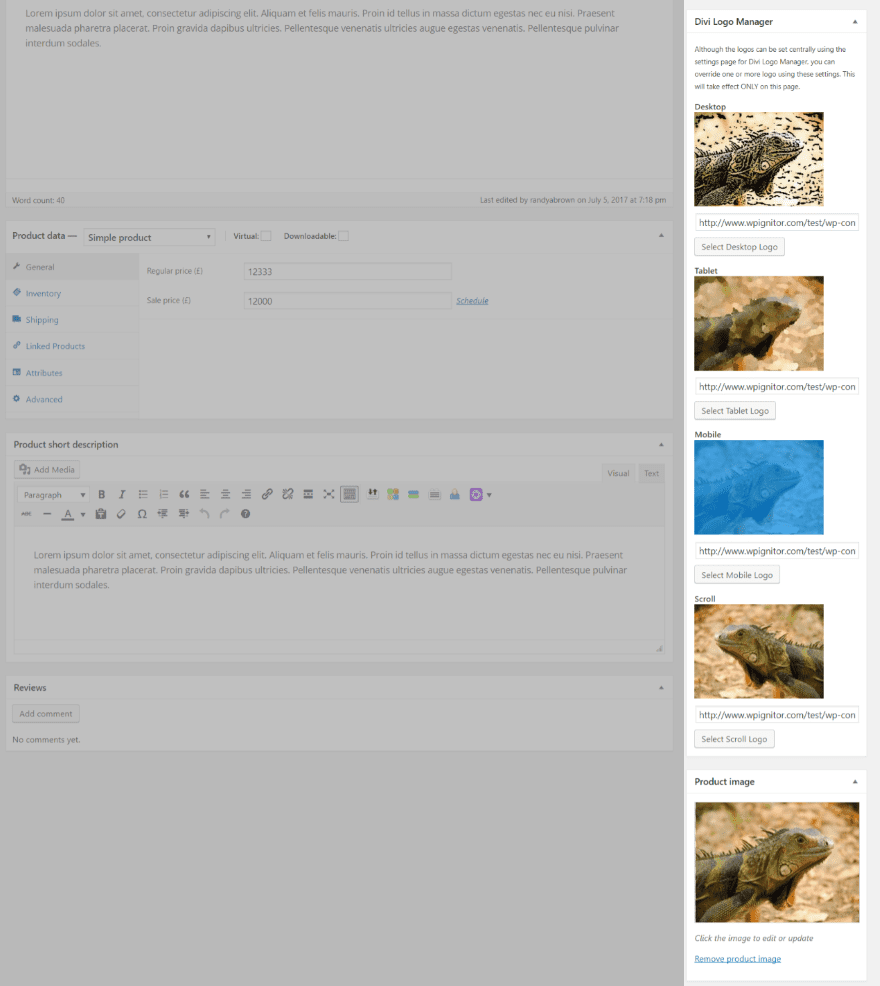The height and width of the screenshot is (986, 880).
Task: Click the Select Desktop Logo button
Action: pyautogui.click(x=739, y=246)
